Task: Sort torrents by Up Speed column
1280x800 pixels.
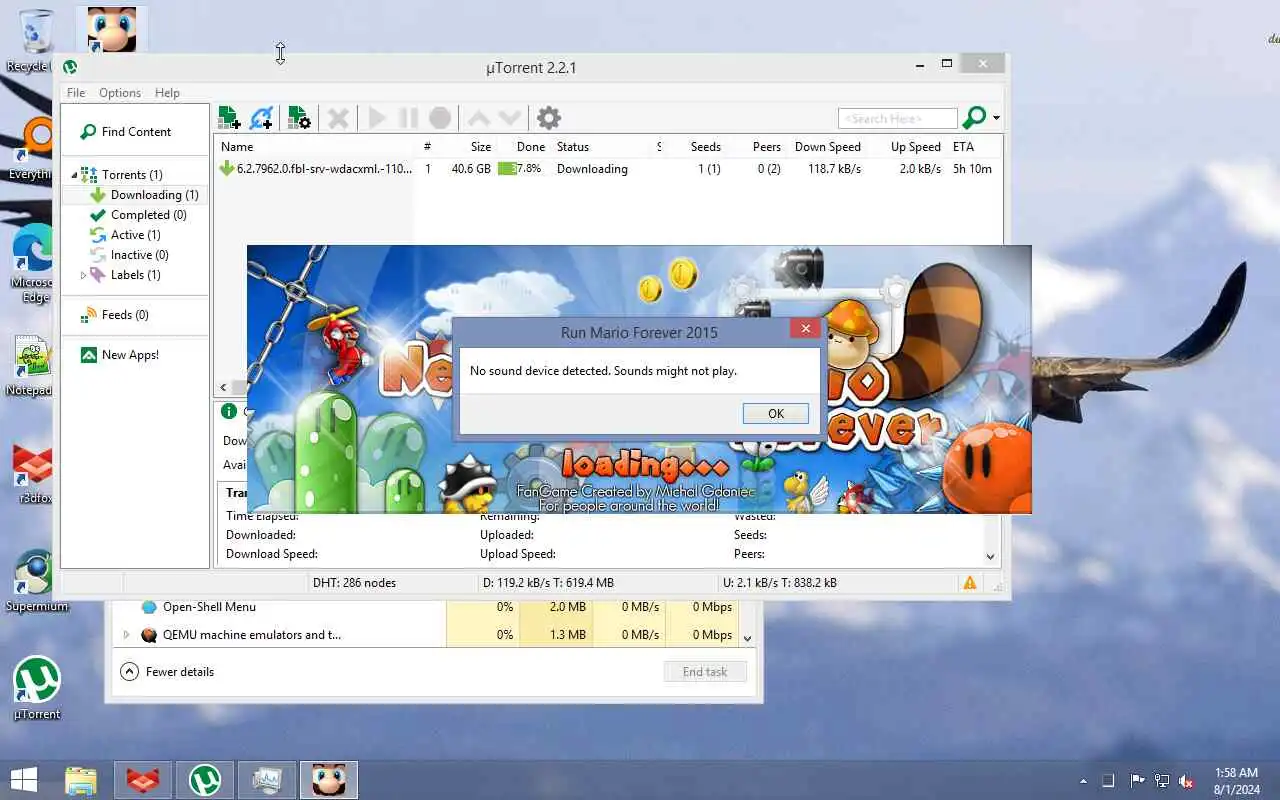Action: tap(915, 147)
